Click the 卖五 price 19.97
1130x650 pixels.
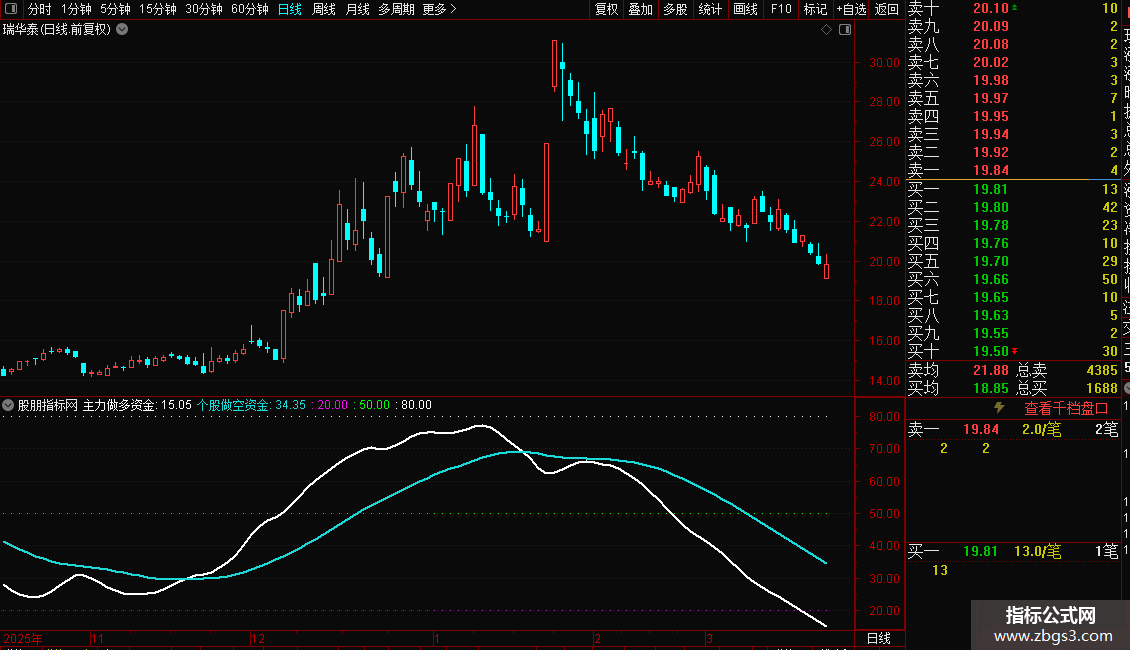coord(990,98)
